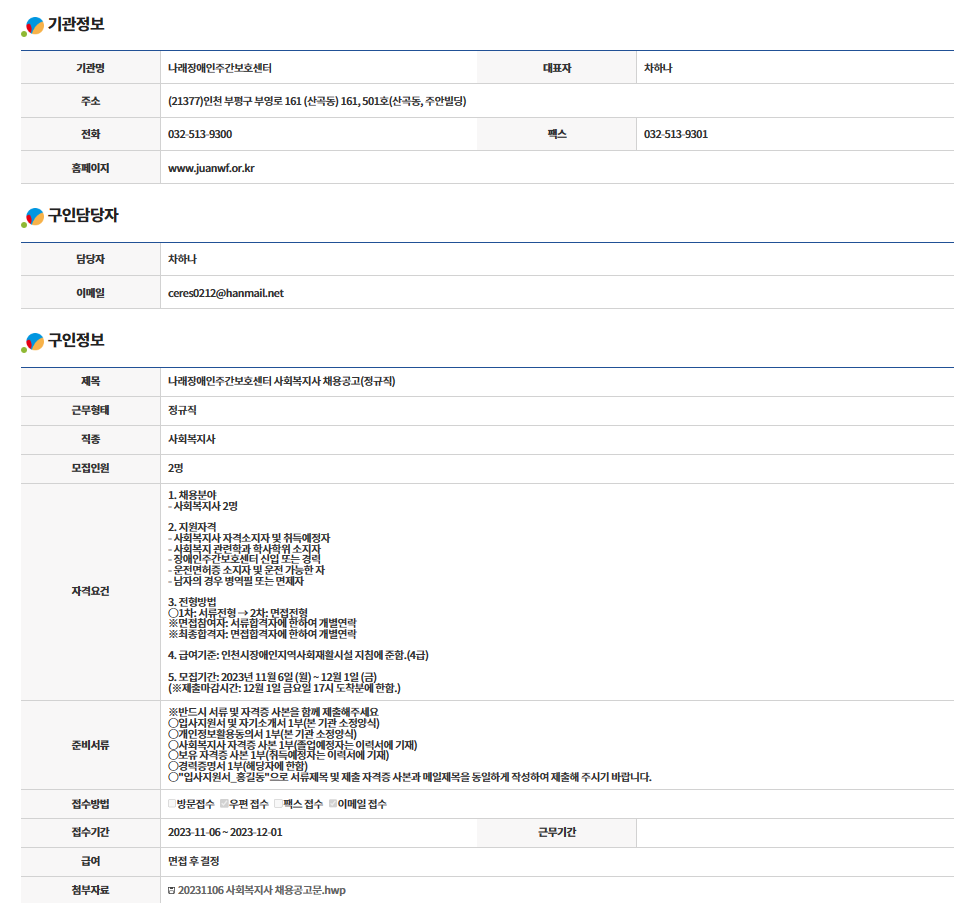Toggle the 방문접수 checkbox

coord(172,804)
